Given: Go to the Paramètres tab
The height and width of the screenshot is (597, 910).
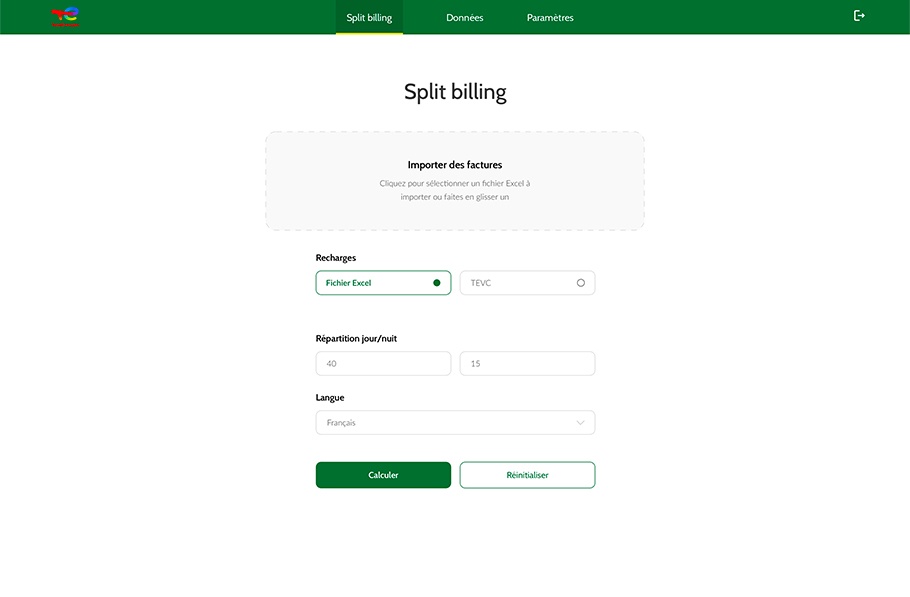Looking at the screenshot, I should pos(550,18).
